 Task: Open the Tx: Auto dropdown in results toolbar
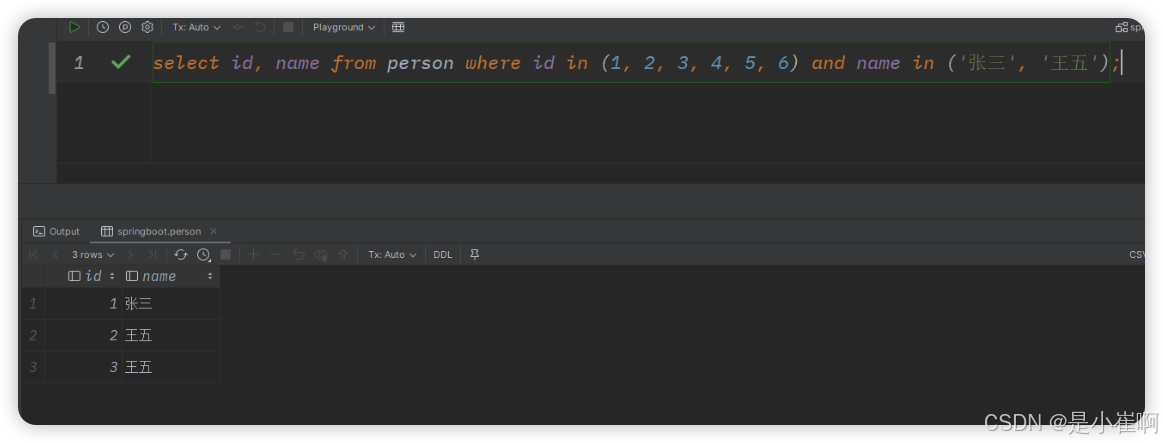[x=392, y=255]
